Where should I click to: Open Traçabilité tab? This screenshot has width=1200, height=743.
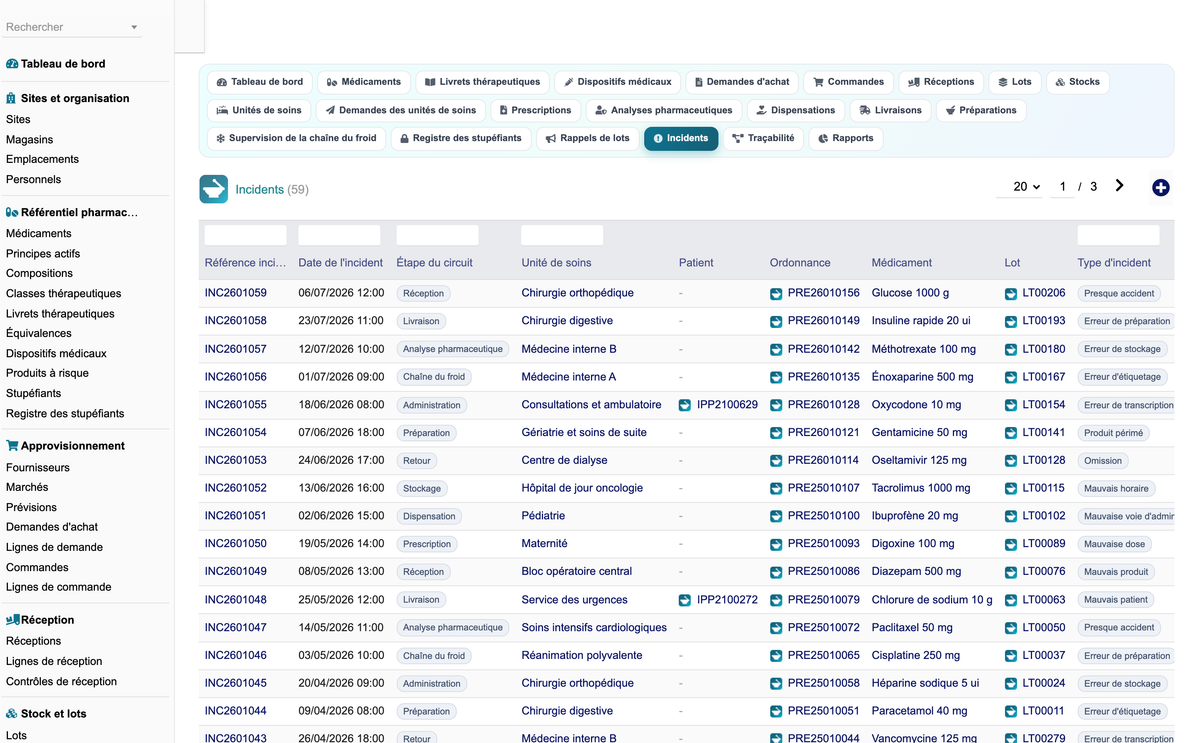763,138
